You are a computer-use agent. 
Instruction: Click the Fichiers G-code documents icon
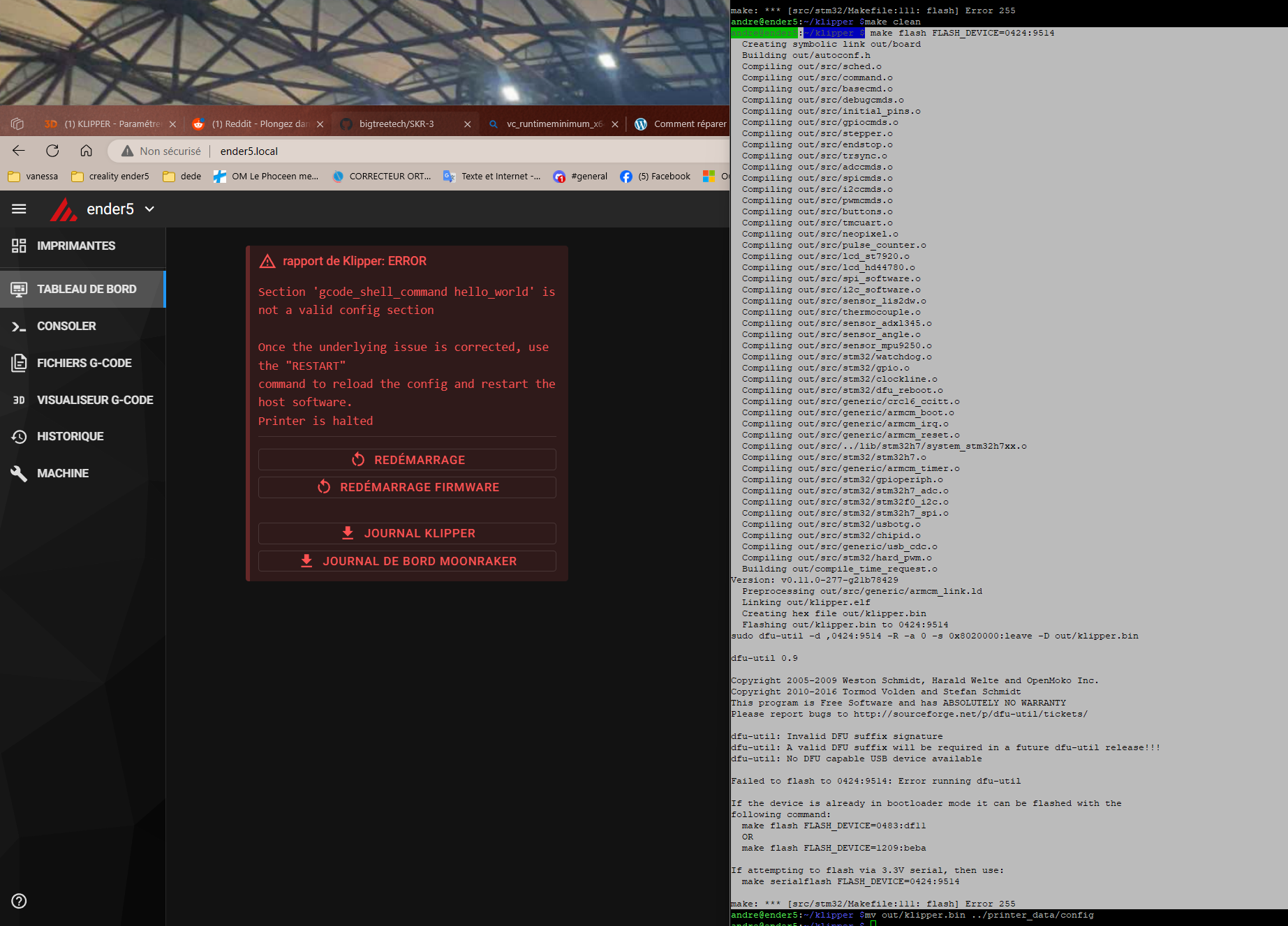pos(19,363)
